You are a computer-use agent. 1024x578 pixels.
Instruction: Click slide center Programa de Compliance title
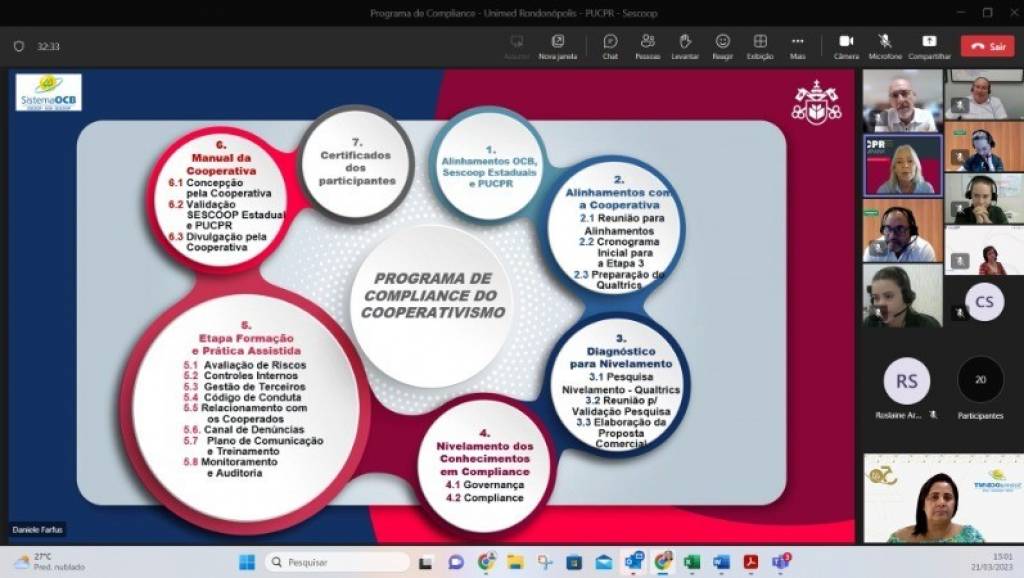pyautogui.click(x=432, y=295)
